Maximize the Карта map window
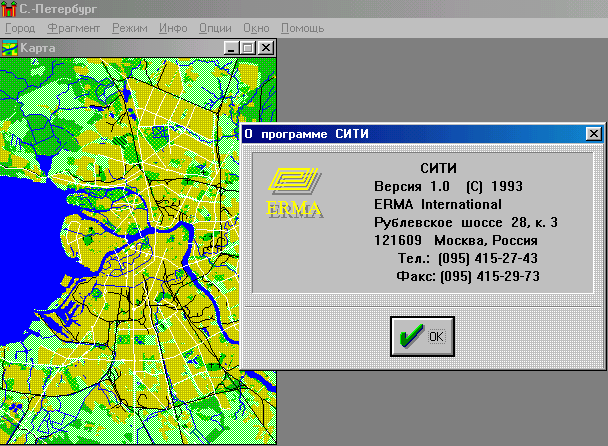Screen dimensions: 608x446 point(248,47)
